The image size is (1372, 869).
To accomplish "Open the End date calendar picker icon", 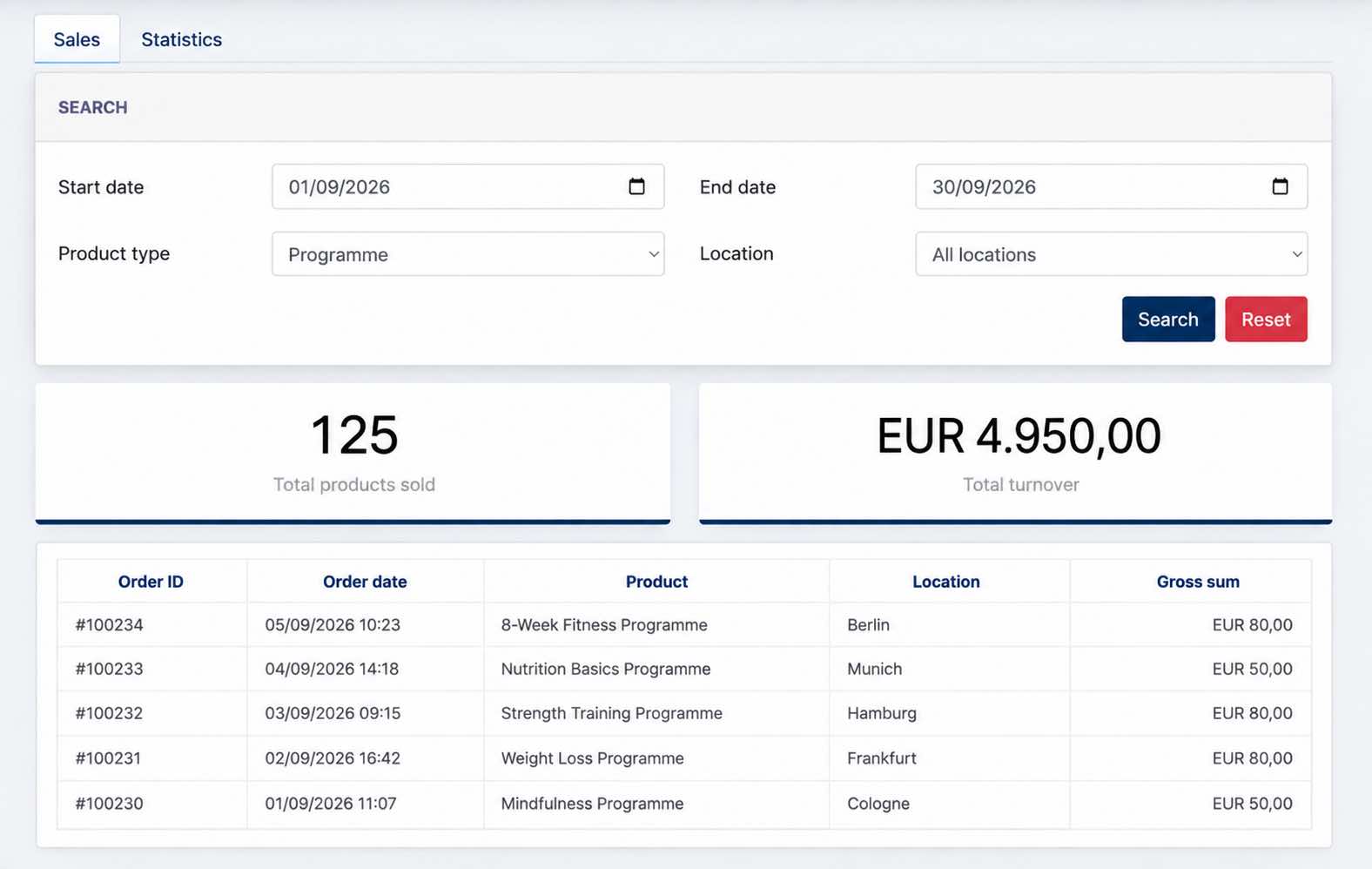I will coord(1280,186).
